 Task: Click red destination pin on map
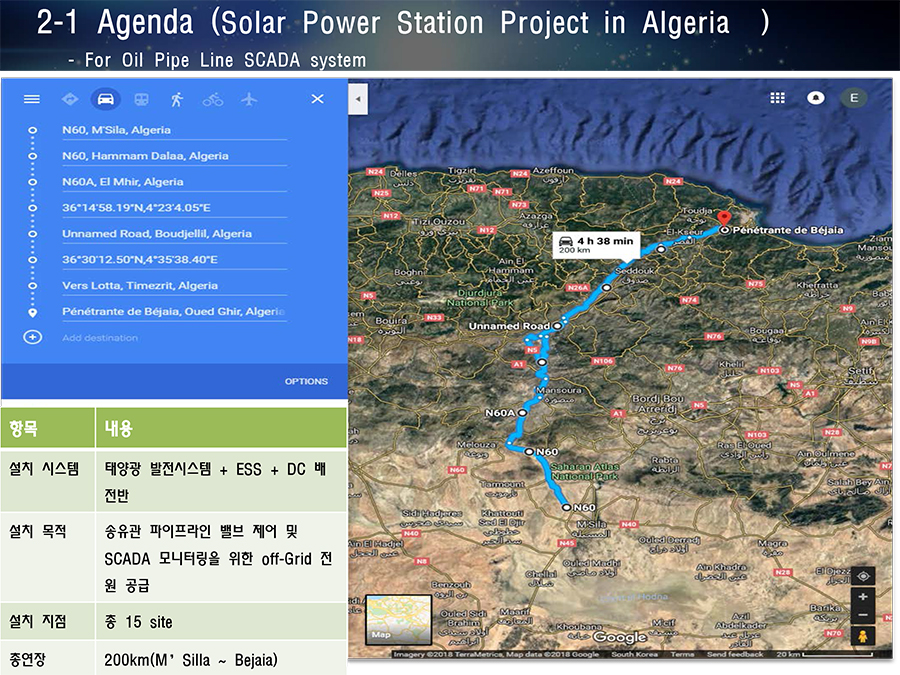pyautogui.click(x=724, y=218)
